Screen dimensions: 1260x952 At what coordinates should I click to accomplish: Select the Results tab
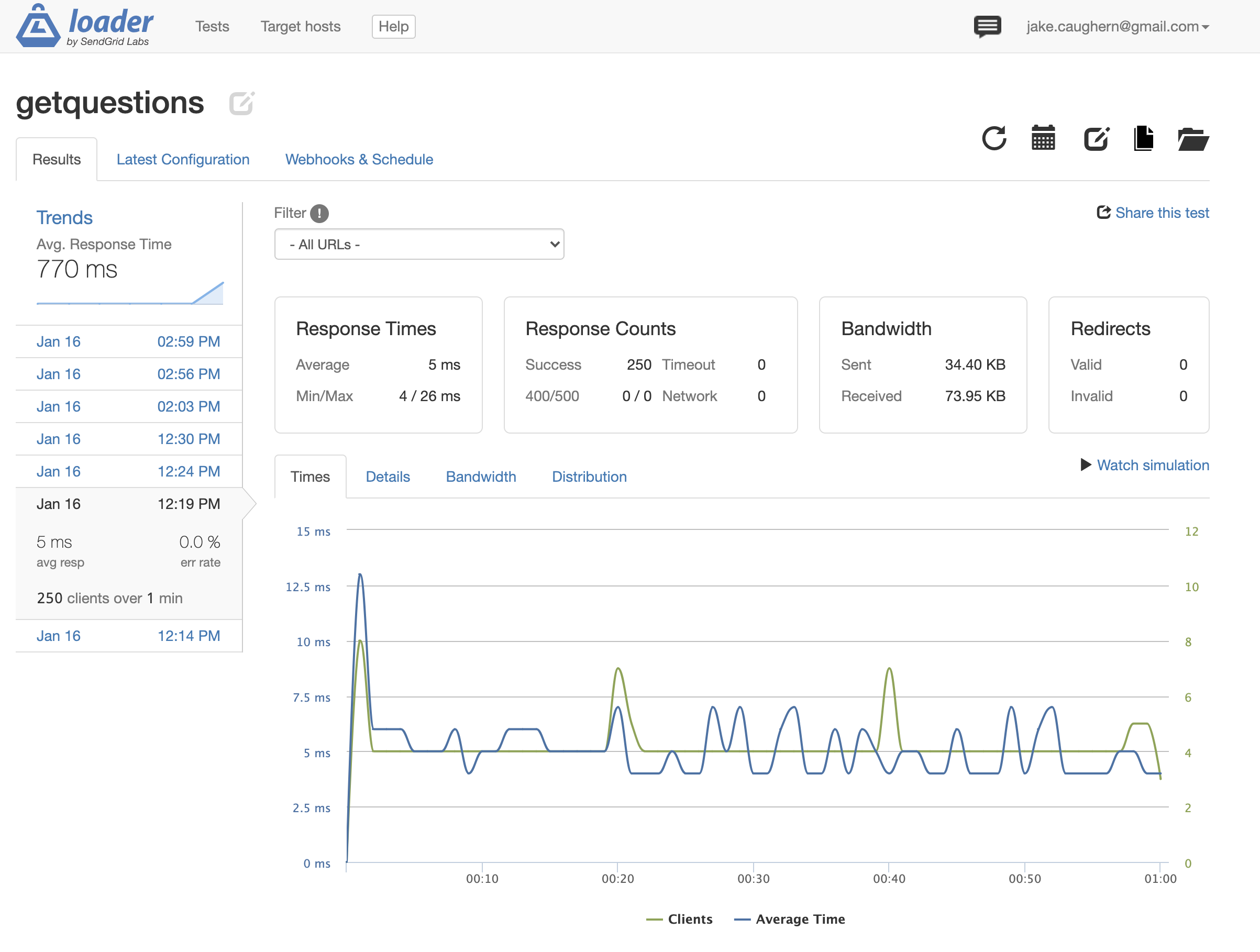pyautogui.click(x=57, y=160)
